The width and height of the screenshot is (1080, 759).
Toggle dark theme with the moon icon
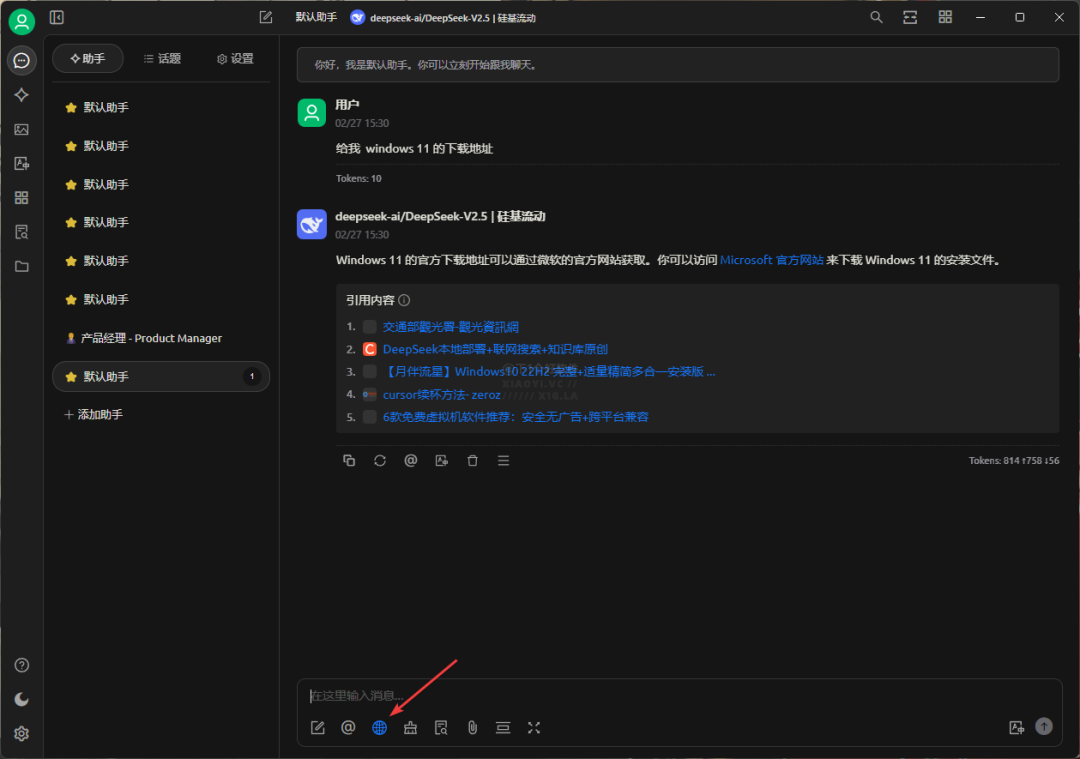[21, 699]
